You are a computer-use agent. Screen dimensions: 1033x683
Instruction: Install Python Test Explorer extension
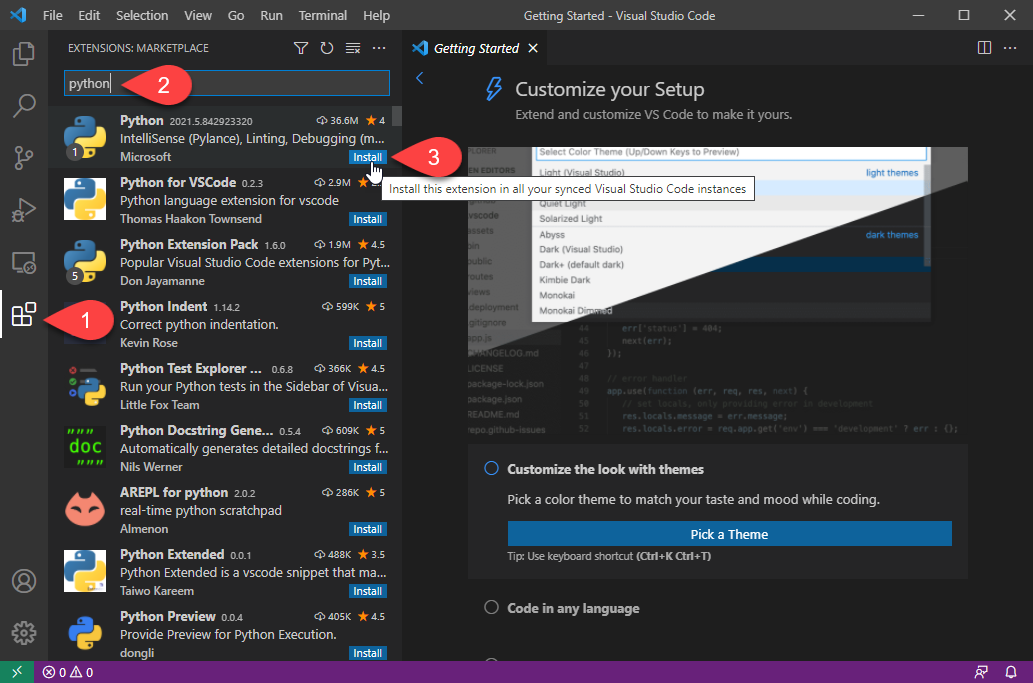coord(367,405)
